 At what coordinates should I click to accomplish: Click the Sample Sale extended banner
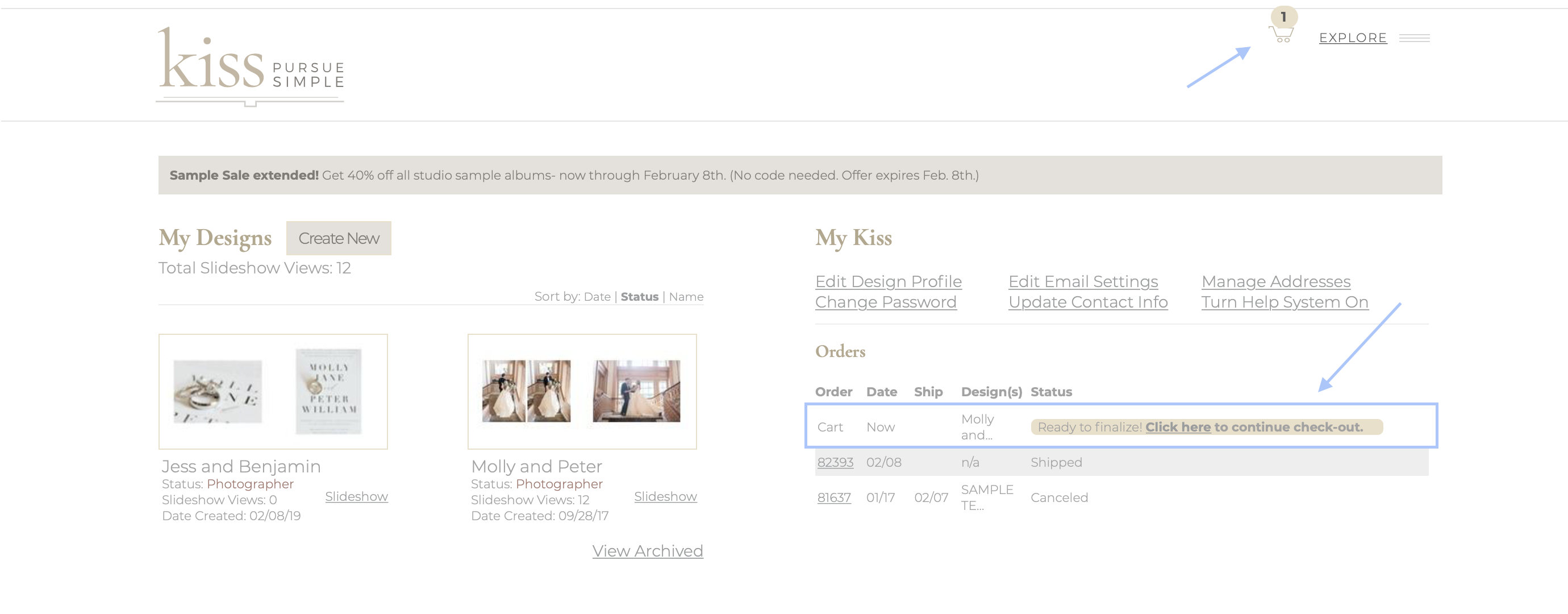(x=800, y=176)
